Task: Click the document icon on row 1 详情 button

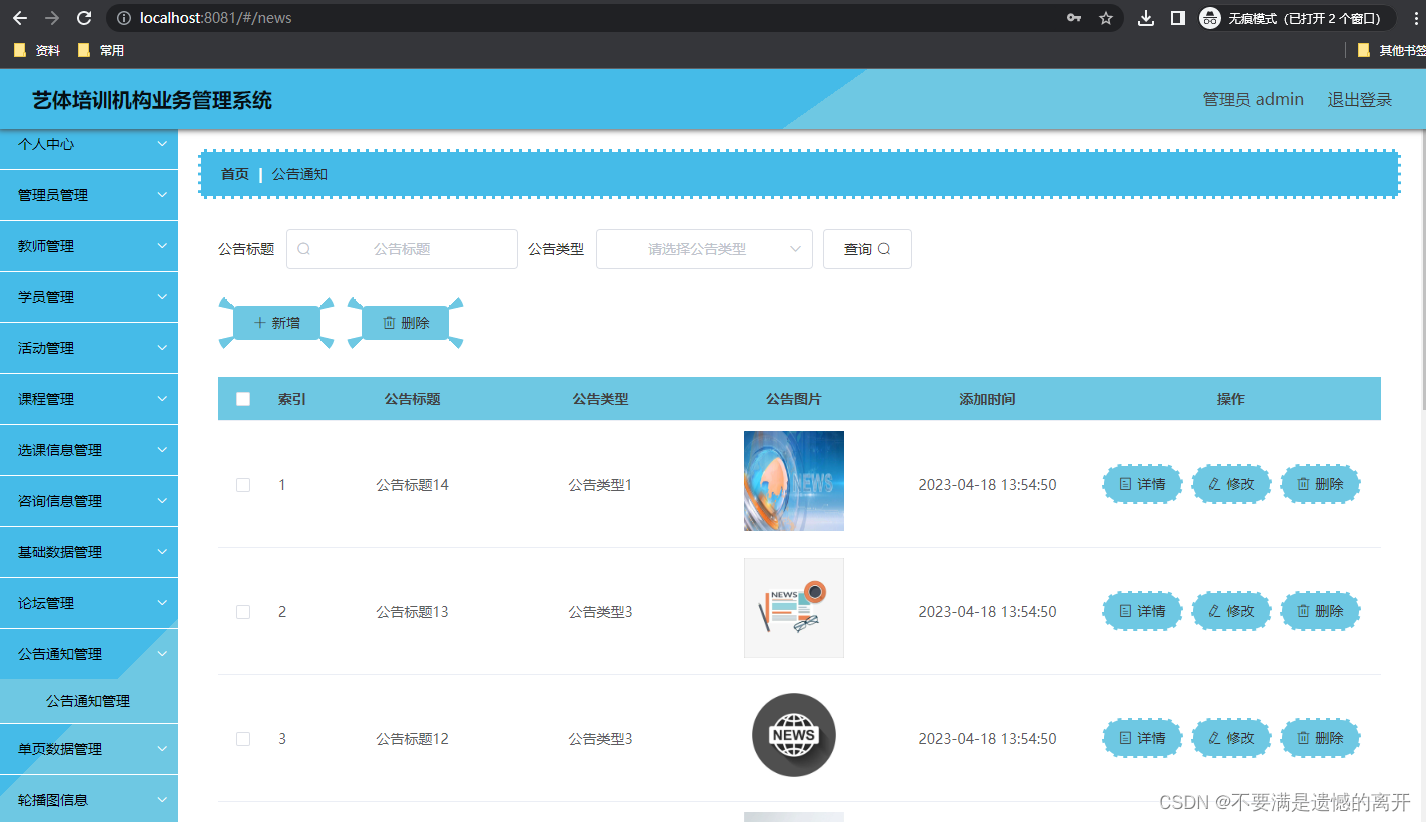Action: point(1124,484)
